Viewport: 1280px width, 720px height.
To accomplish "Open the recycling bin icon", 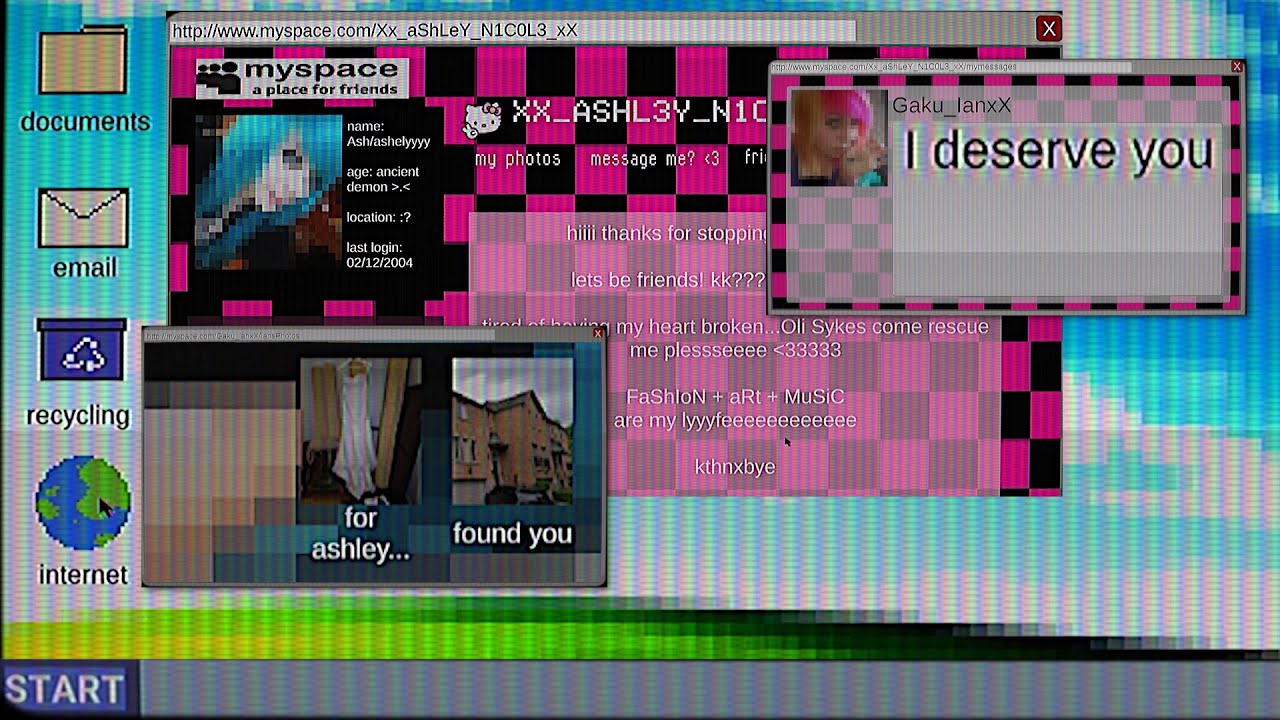I will point(82,350).
